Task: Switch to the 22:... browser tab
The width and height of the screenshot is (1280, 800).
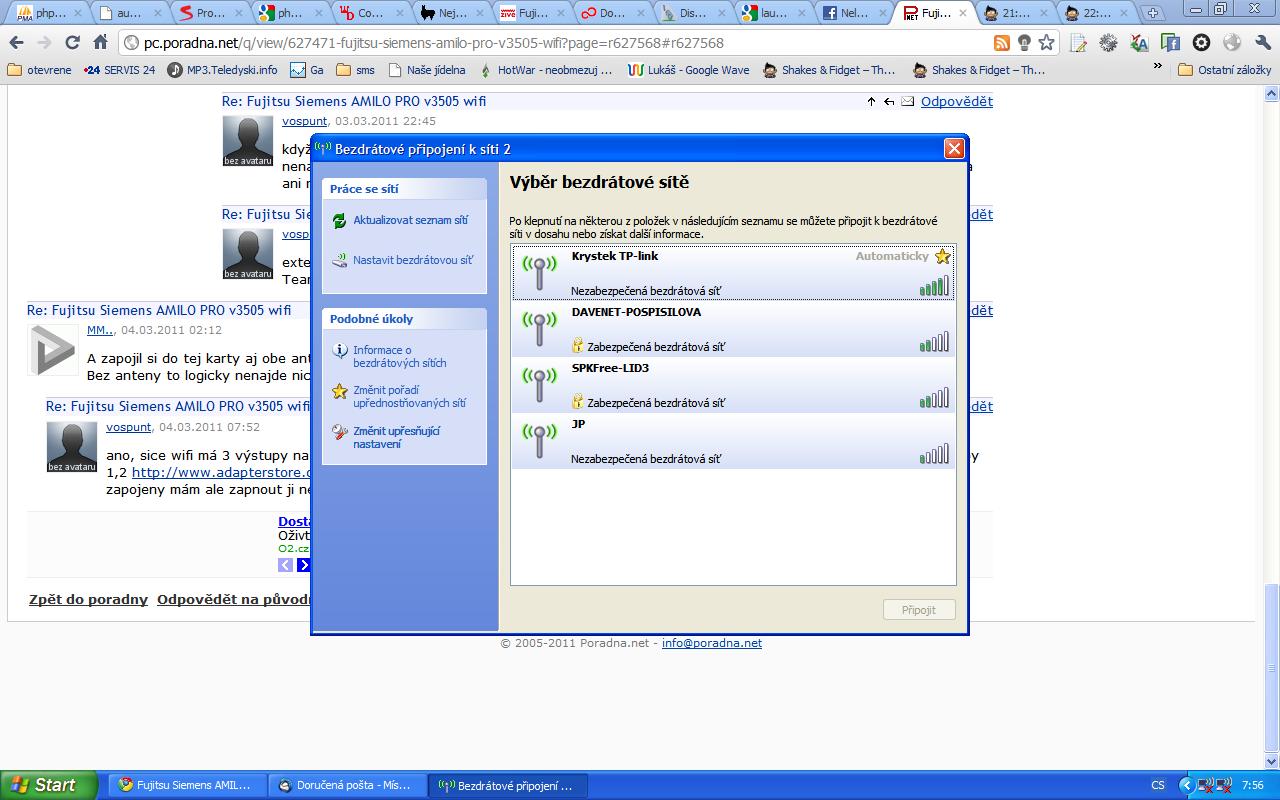Action: (1097, 13)
